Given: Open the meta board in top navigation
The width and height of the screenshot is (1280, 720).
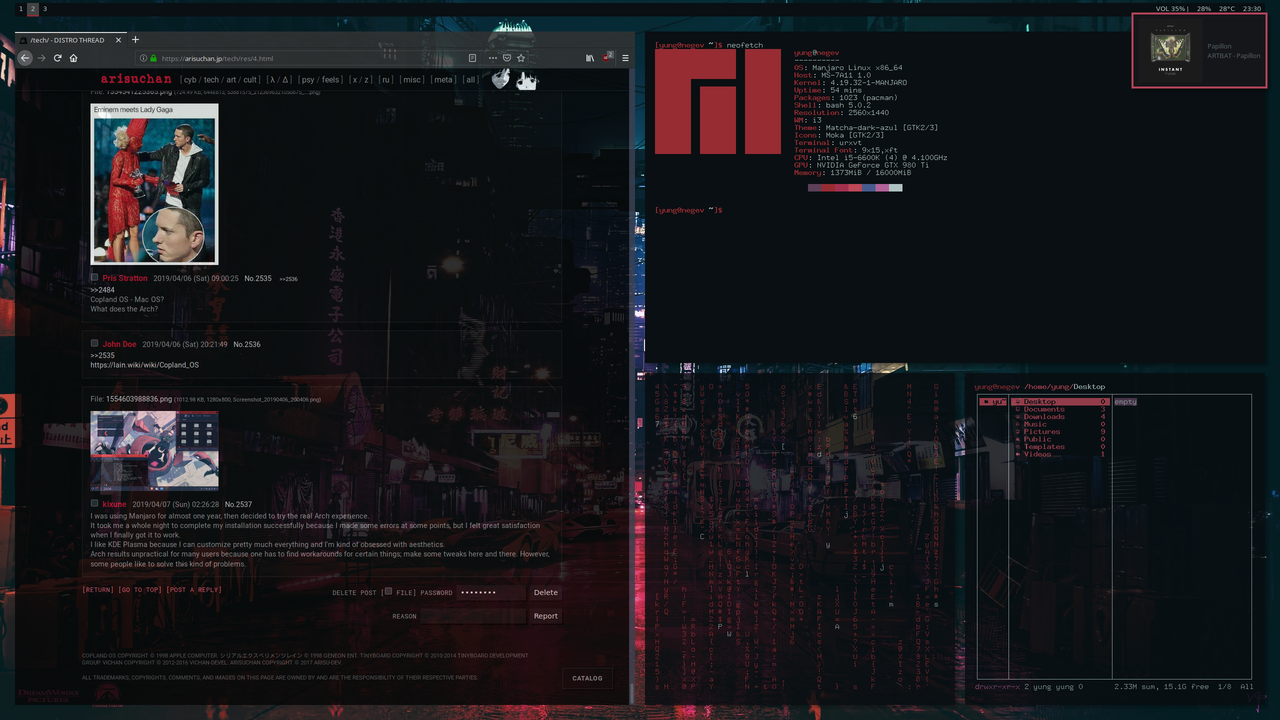Looking at the screenshot, I should (x=443, y=80).
